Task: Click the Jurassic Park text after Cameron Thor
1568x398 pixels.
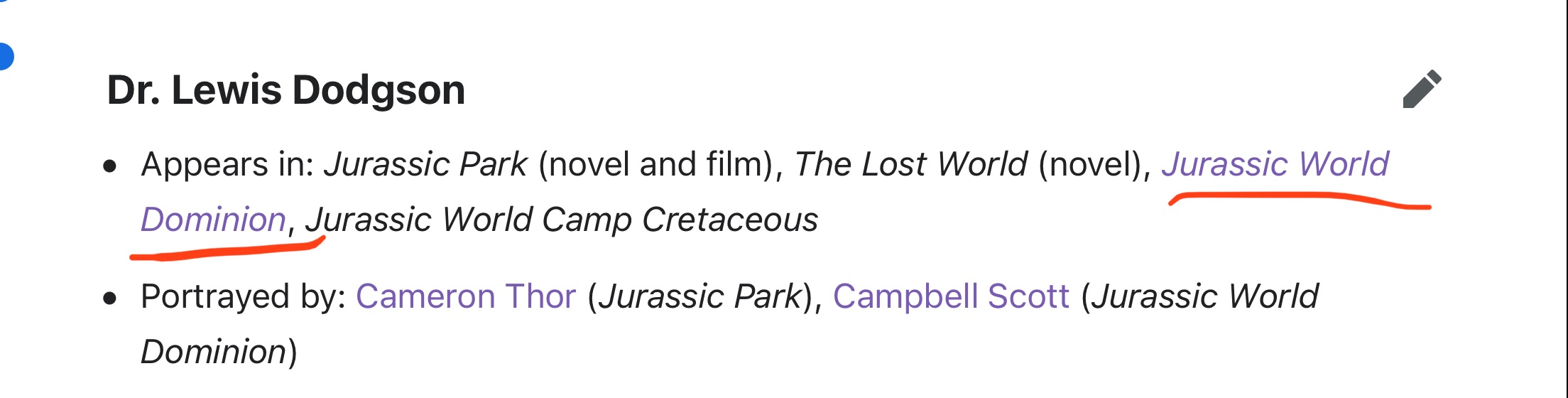Action: tap(699, 296)
